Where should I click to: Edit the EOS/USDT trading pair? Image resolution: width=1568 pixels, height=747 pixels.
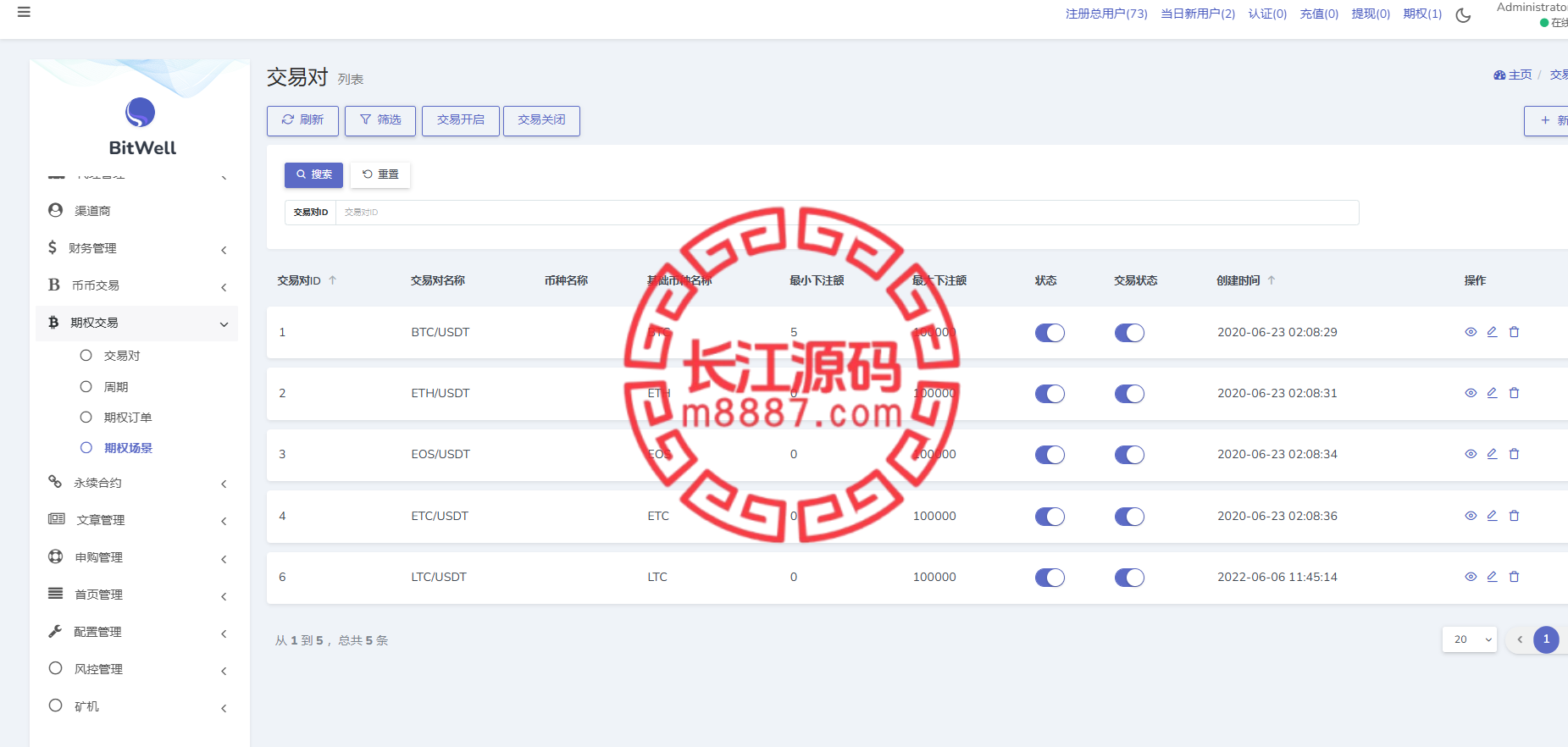coord(1492,454)
